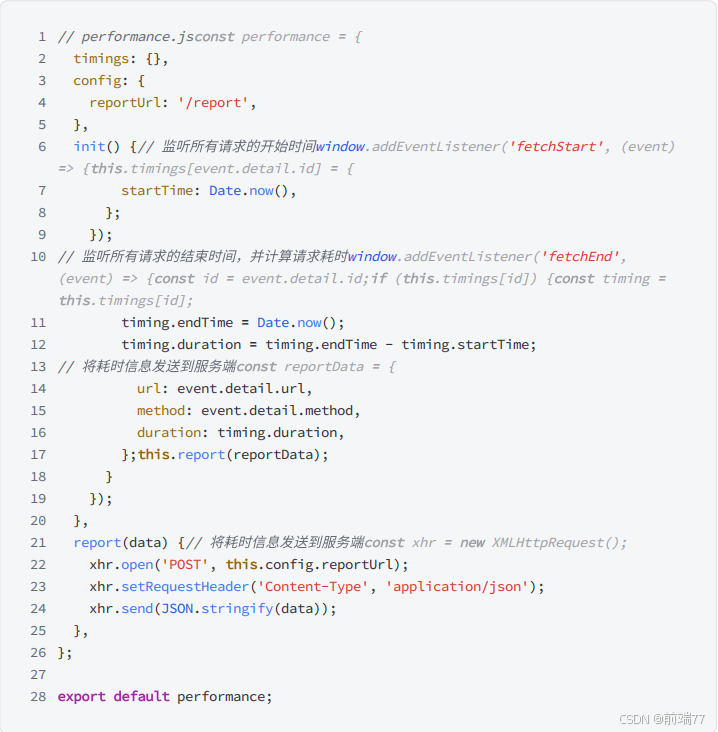Click the 'application/json' string on line 23

coord(456,586)
